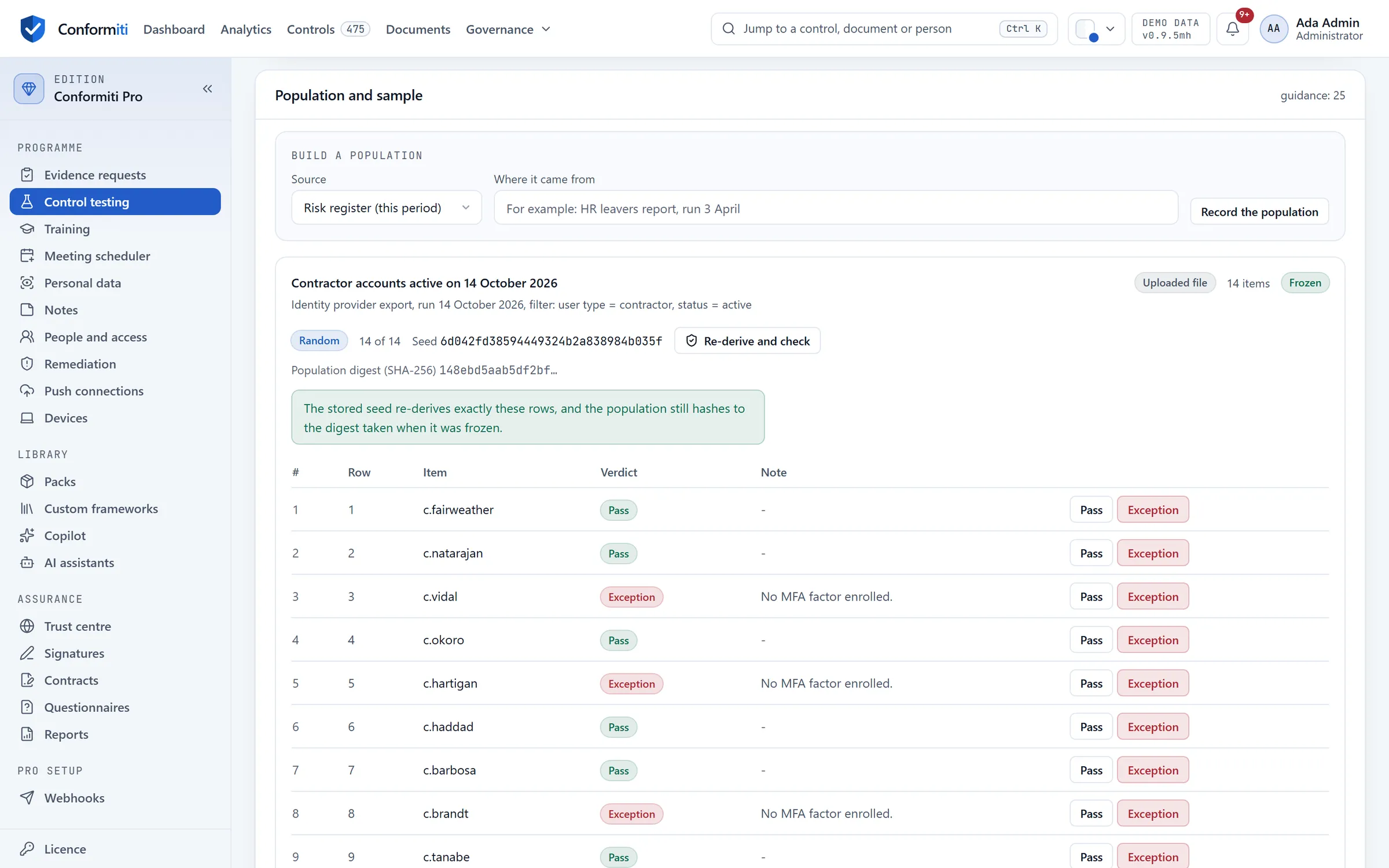Click the Personal data icon
The width and height of the screenshot is (1389, 868).
coord(27,283)
